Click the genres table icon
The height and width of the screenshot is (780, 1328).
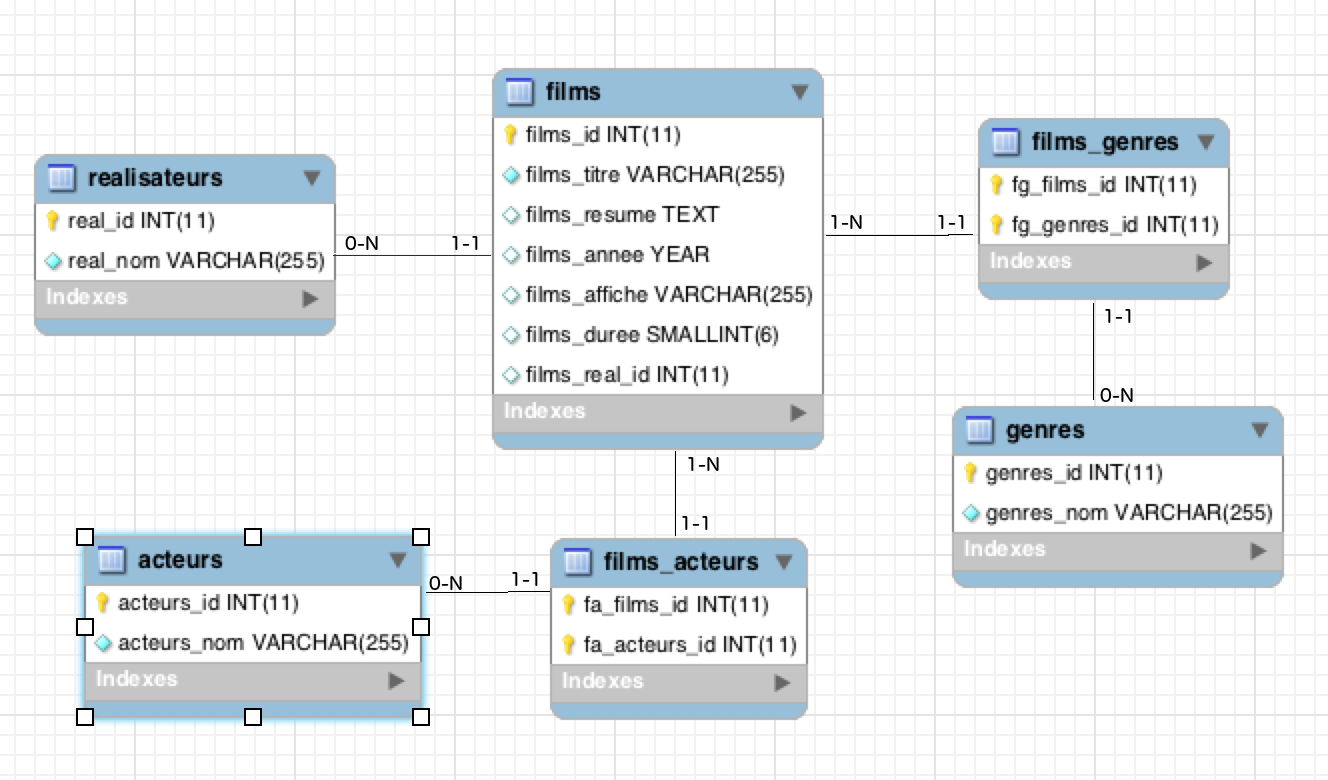(x=980, y=431)
